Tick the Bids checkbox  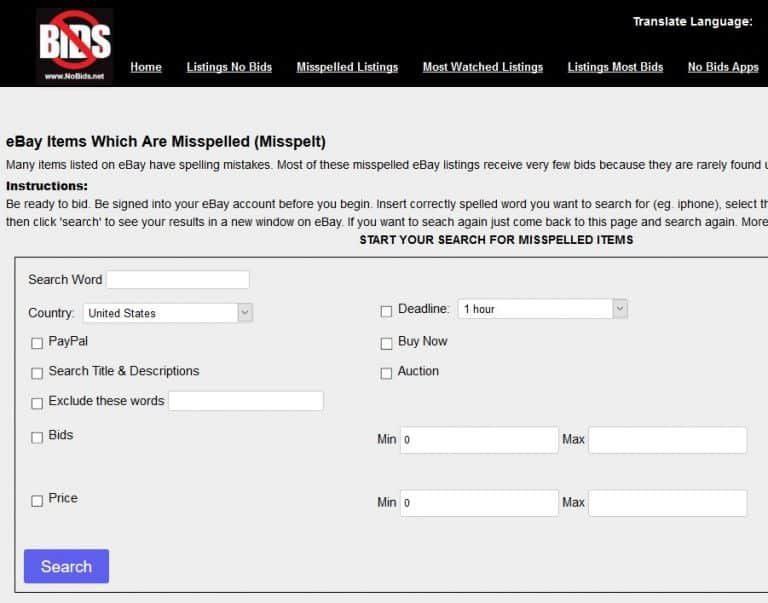(x=37, y=437)
